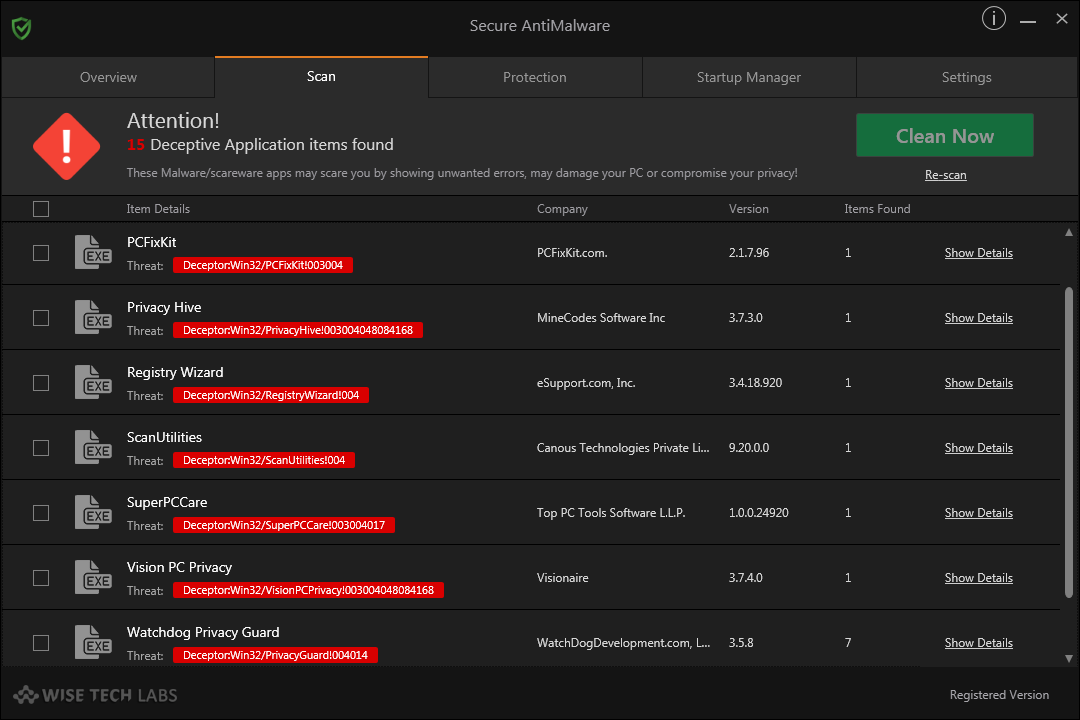Click the Watchdog Privacy Guard item name

(x=202, y=632)
